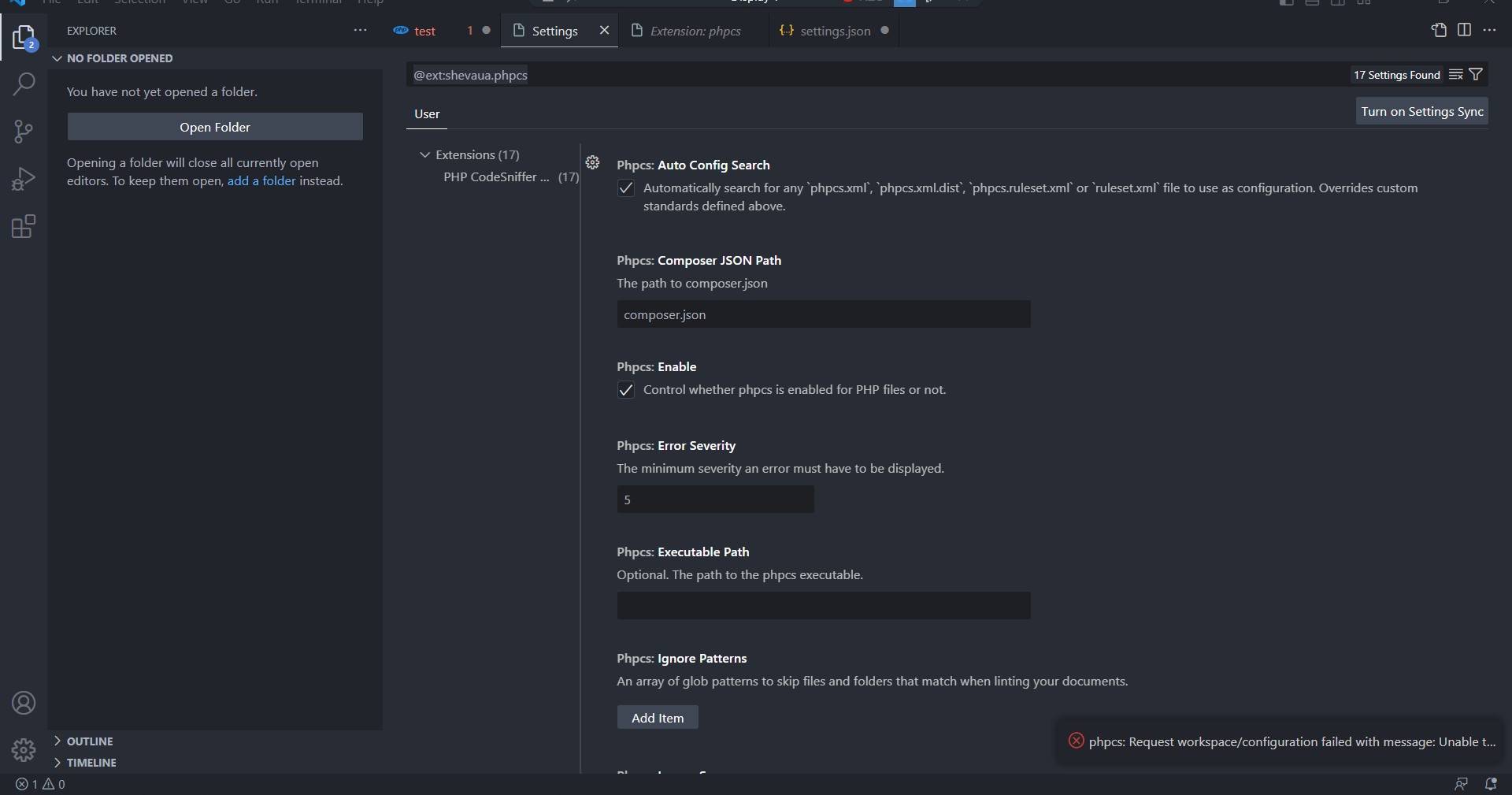The width and height of the screenshot is (1512, 795).
Task: Open Source Control view
Action: [24, 132]
